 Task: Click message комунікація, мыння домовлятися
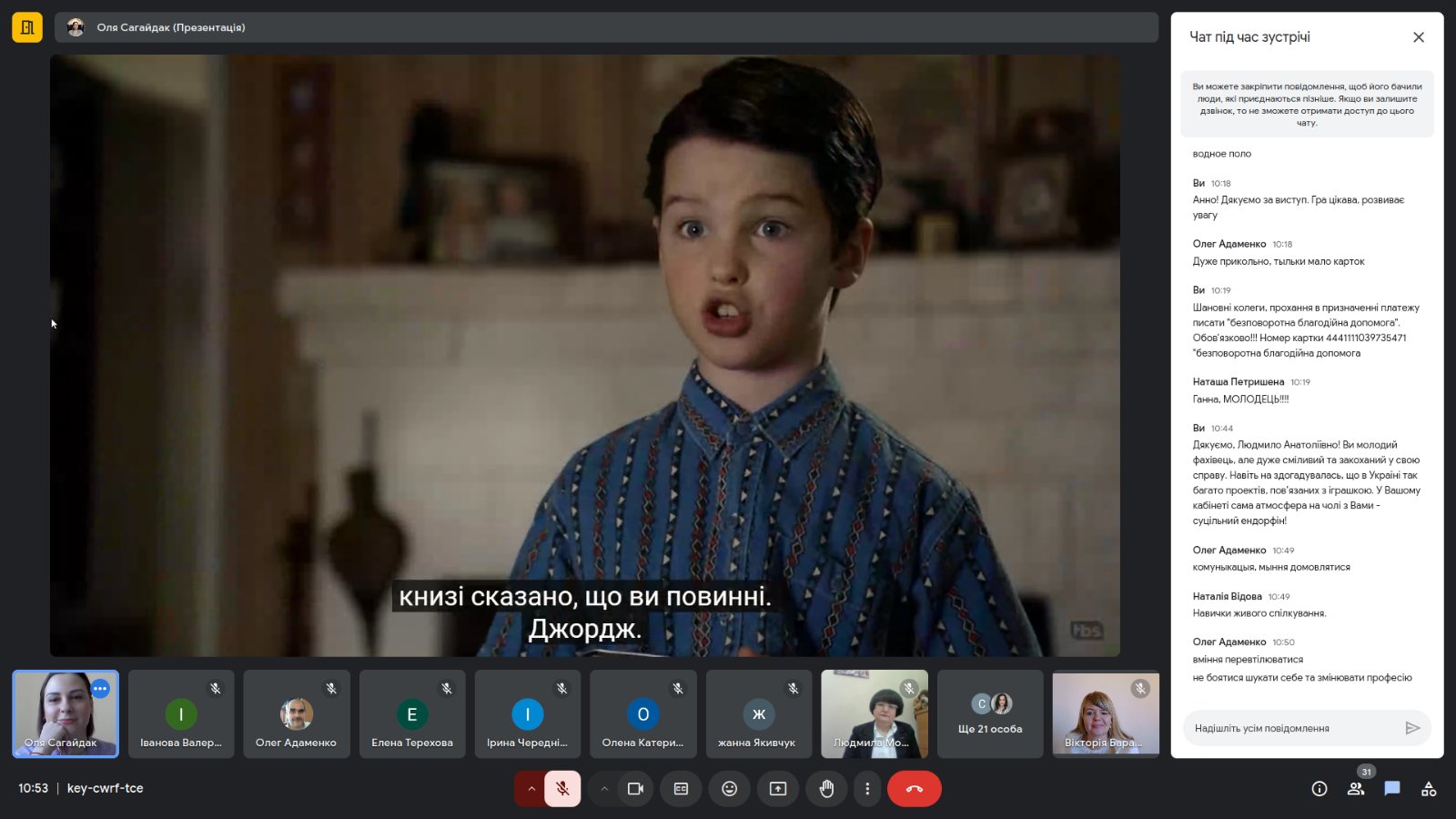pos(1271,568)
